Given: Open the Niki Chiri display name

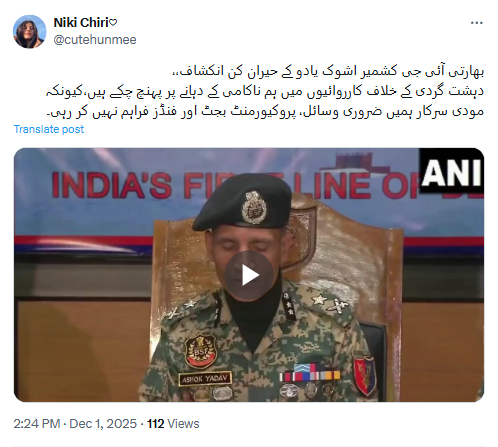Looking at the screenshot, I should pos(81,23).
